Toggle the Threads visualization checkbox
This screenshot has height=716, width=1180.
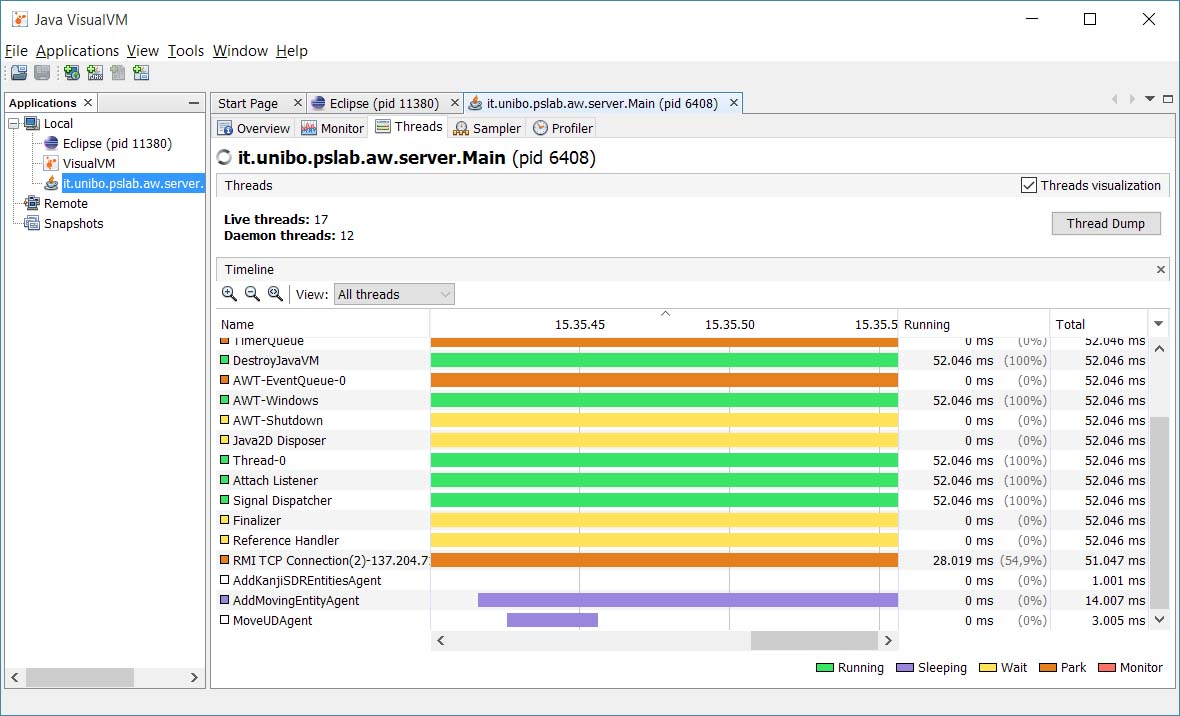(x=1029, y=185)
